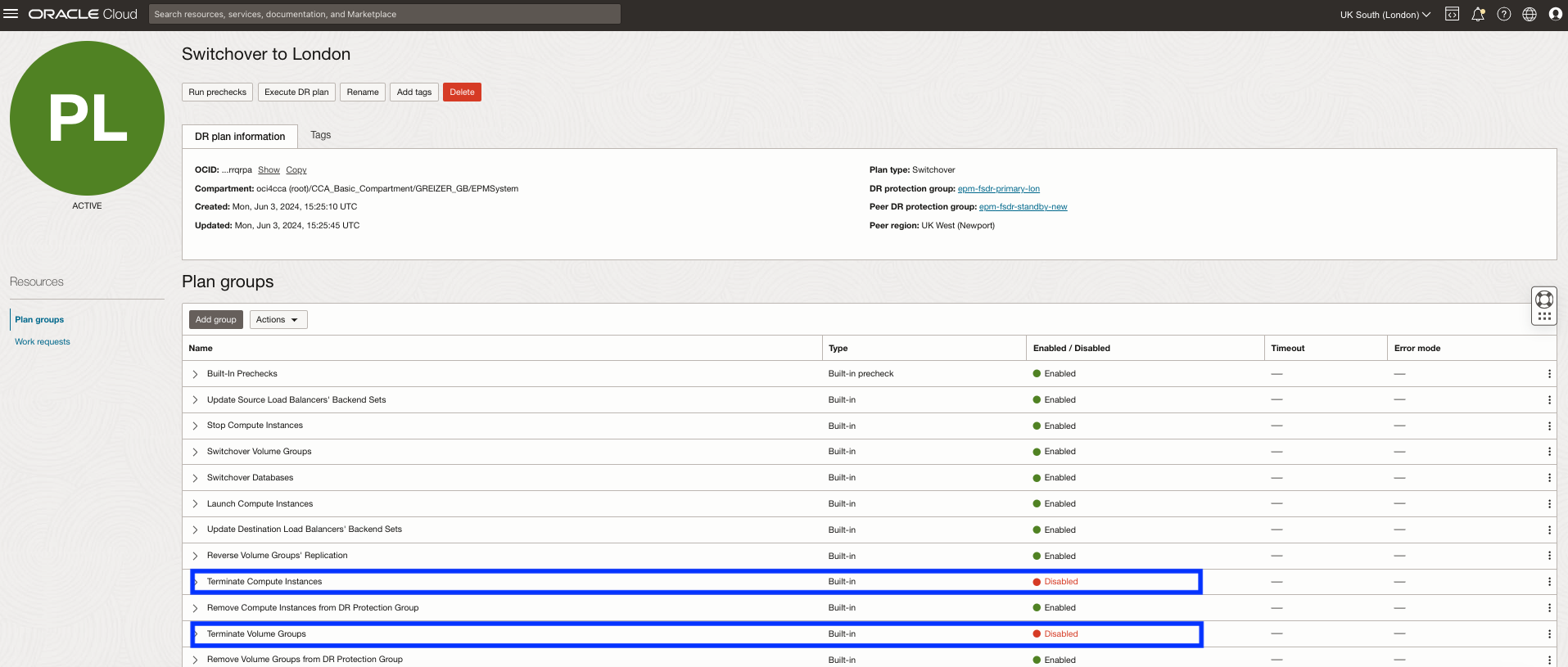Click the 'Switchover Databases' row name
Image resolution: width=1568 pixels, height=667 pixels.
click(250, 478)
